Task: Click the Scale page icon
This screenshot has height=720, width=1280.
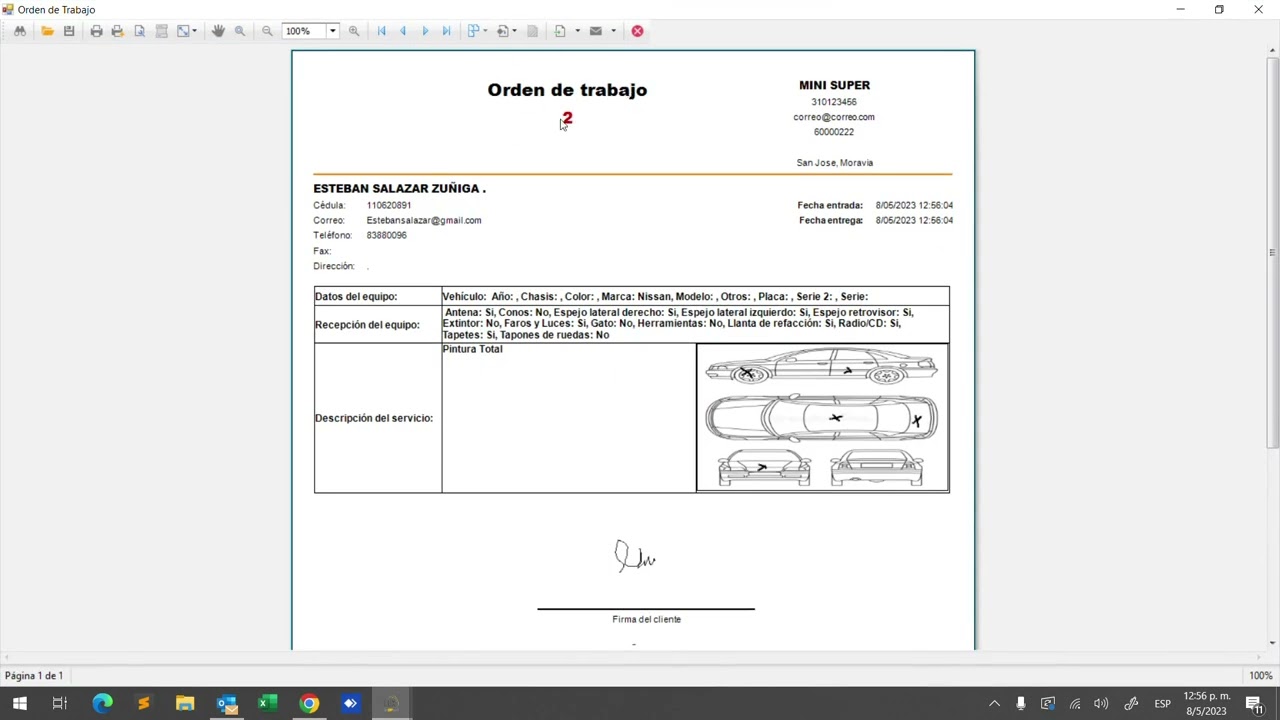Action: point(183,31)
